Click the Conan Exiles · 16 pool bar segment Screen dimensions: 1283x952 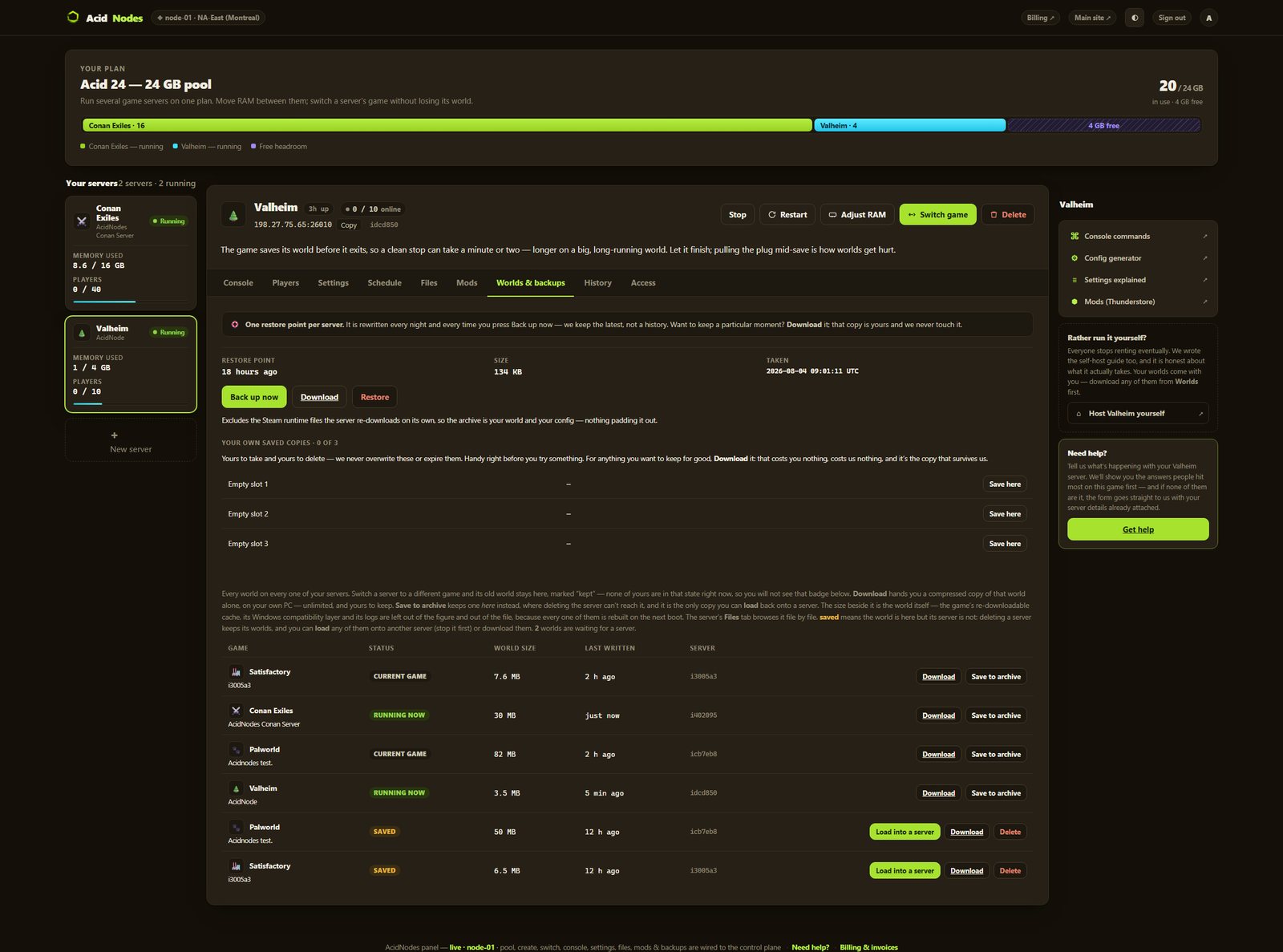[x=447, y=125]
